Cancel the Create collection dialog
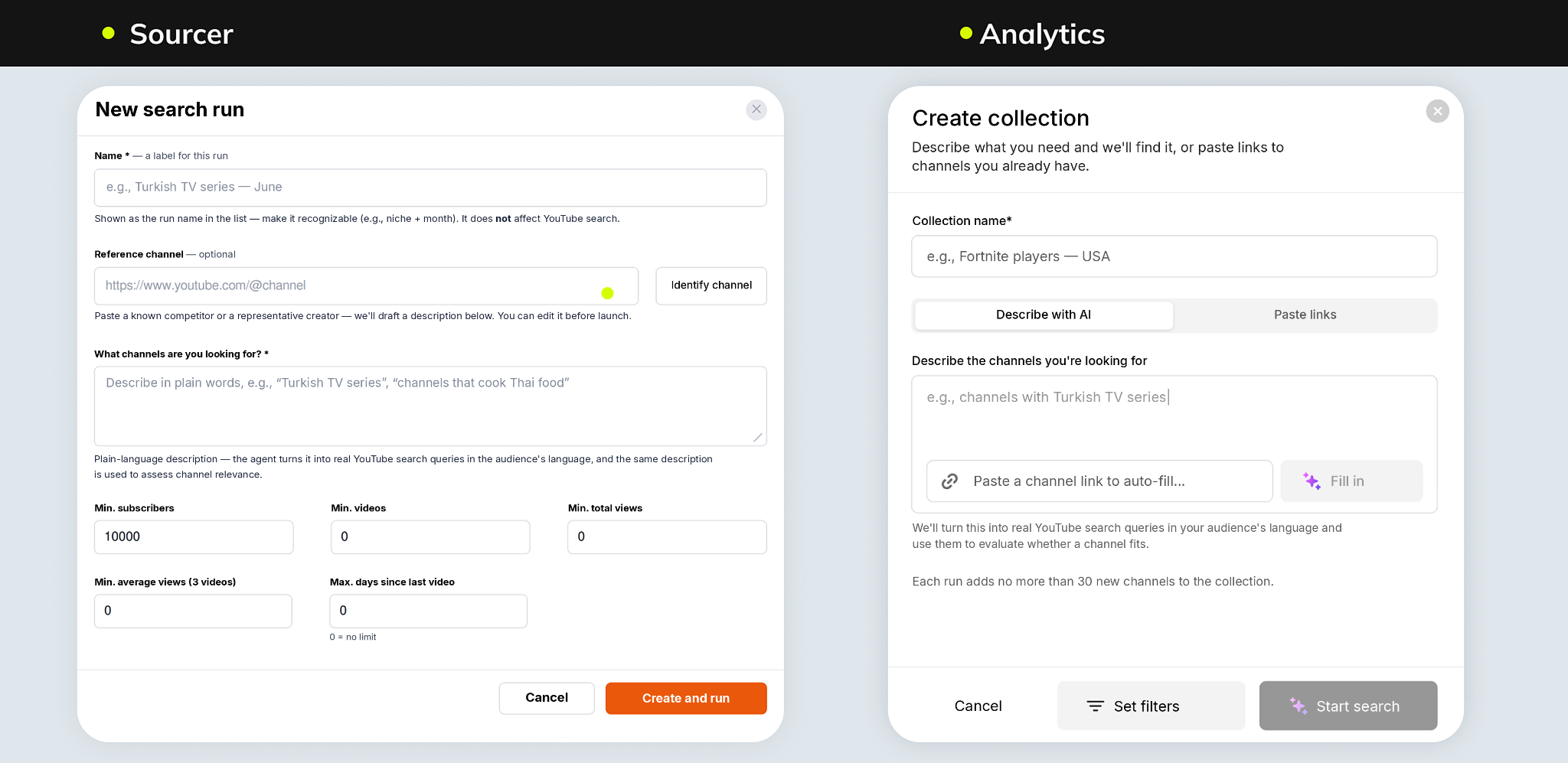1568x763 pixels. point(978,706)
